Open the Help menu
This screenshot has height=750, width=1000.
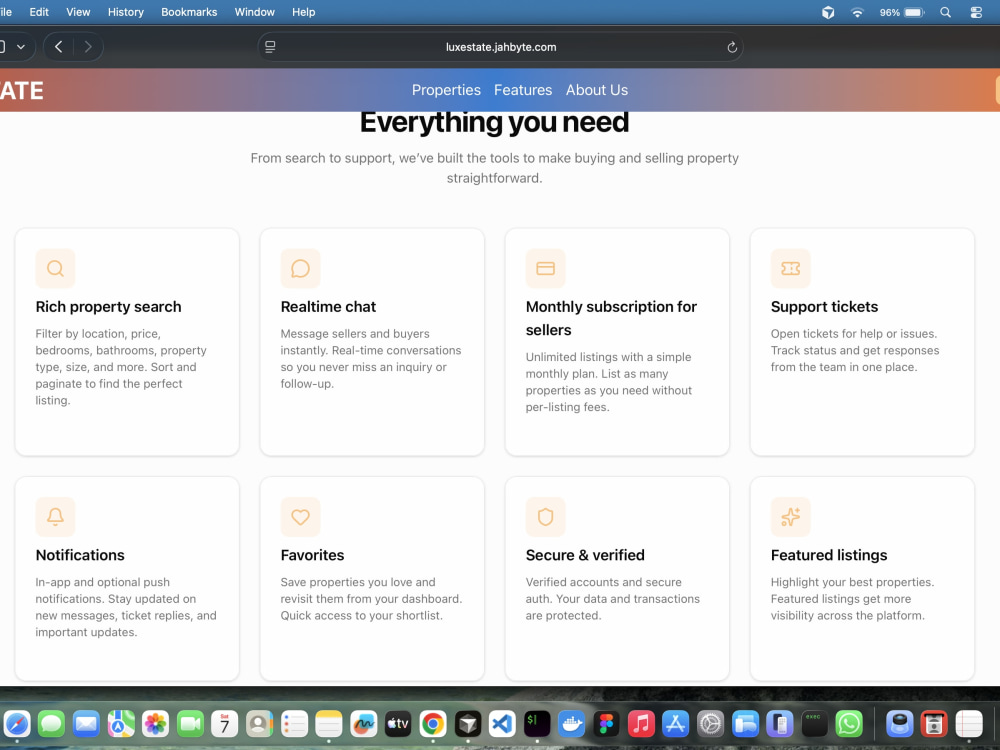304,12
